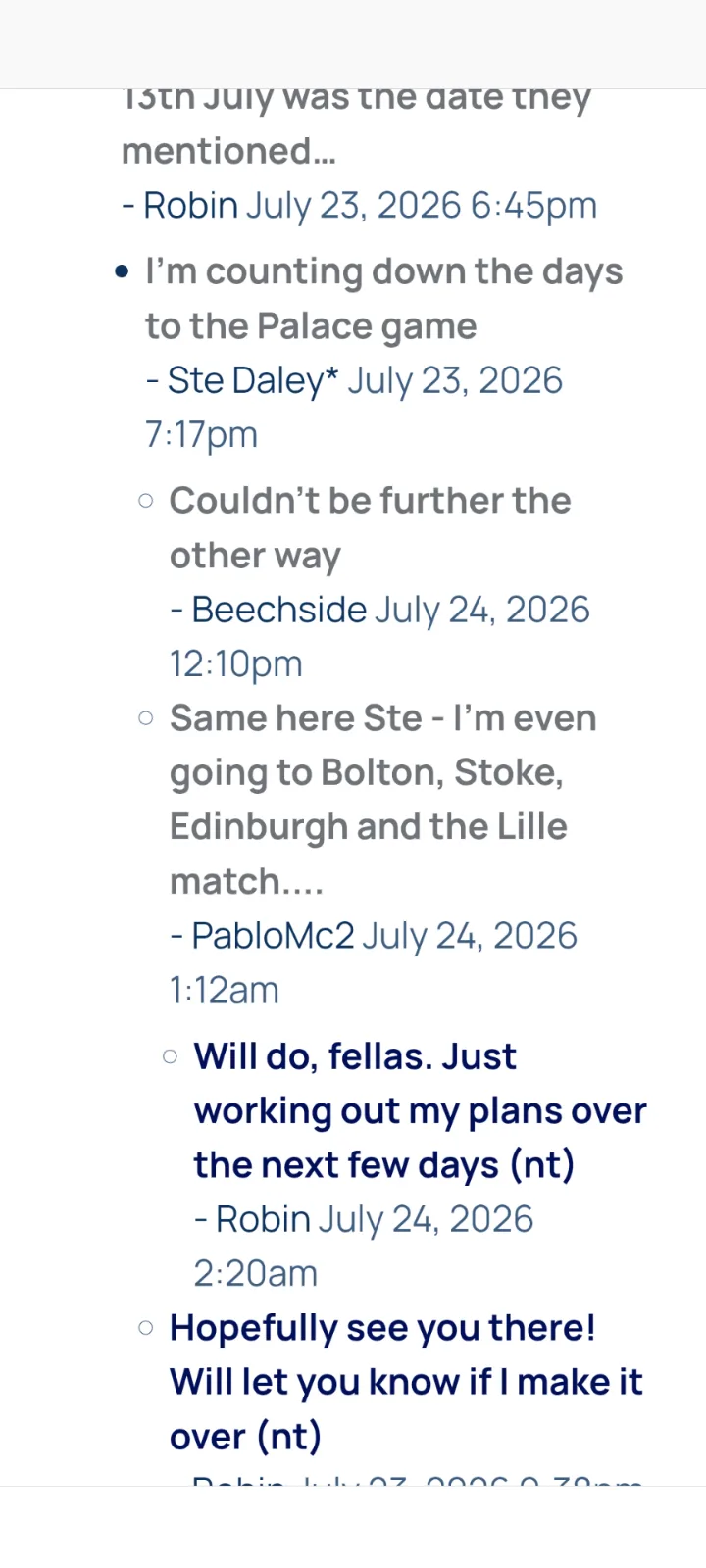Click the July 24, 2026 12:10pm timestamp
706x1568 pixels.
tap(379, 636)
